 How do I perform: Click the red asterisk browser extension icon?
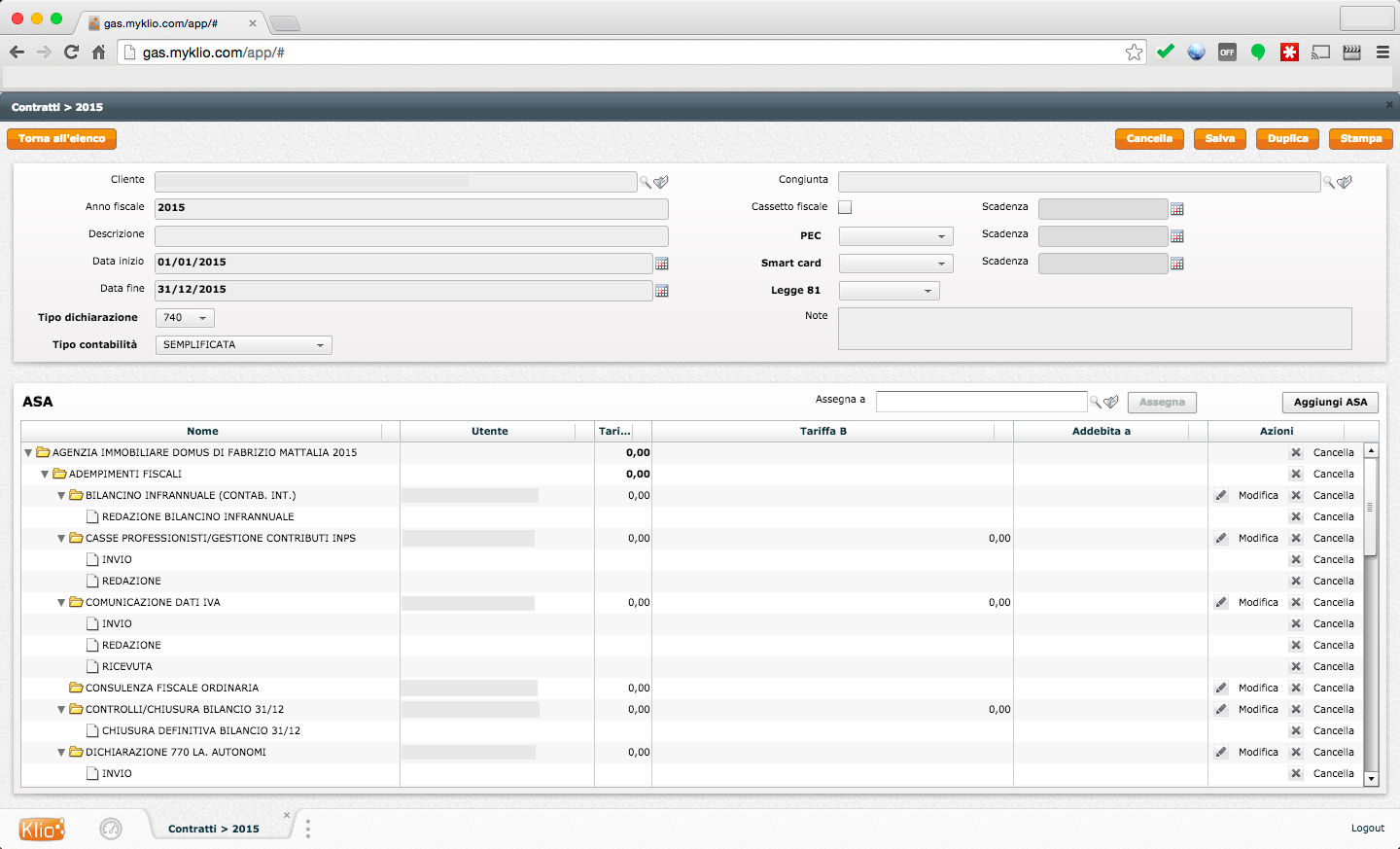[1289, 53]
